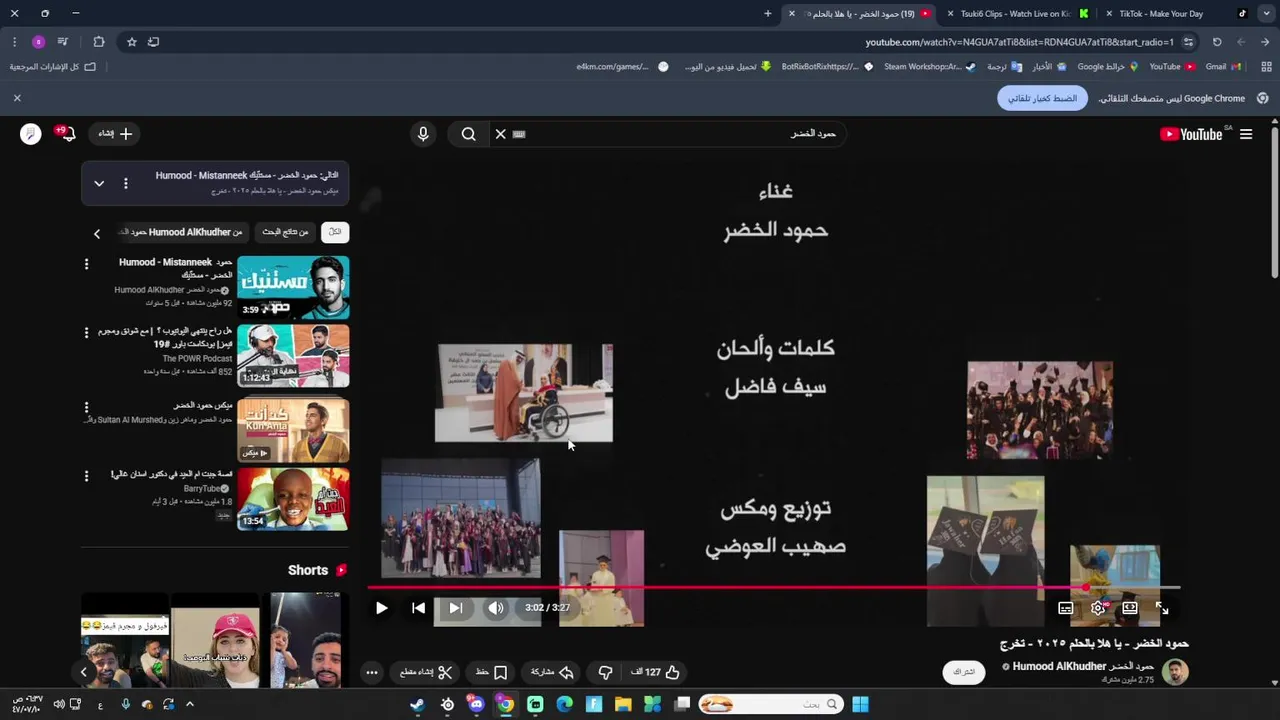This screenshot has width=1280, height=720.
Task: Open playlist panel three-dot options
Action: [126, 183]
